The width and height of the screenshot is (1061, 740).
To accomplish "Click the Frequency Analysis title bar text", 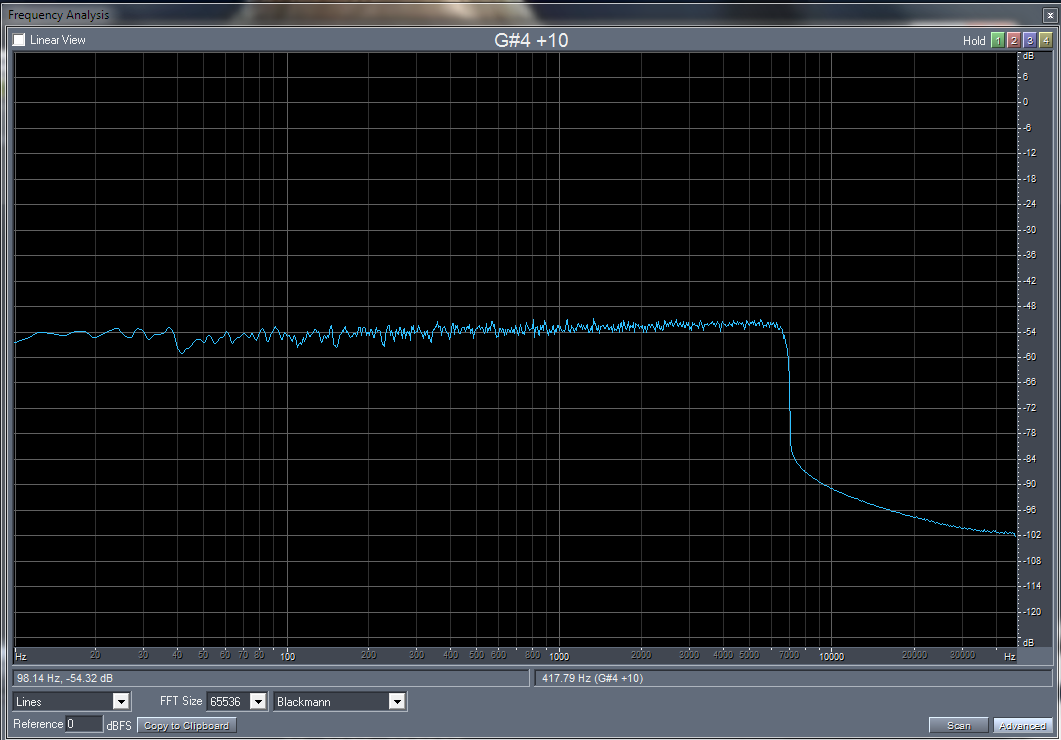I will point(59,15).
